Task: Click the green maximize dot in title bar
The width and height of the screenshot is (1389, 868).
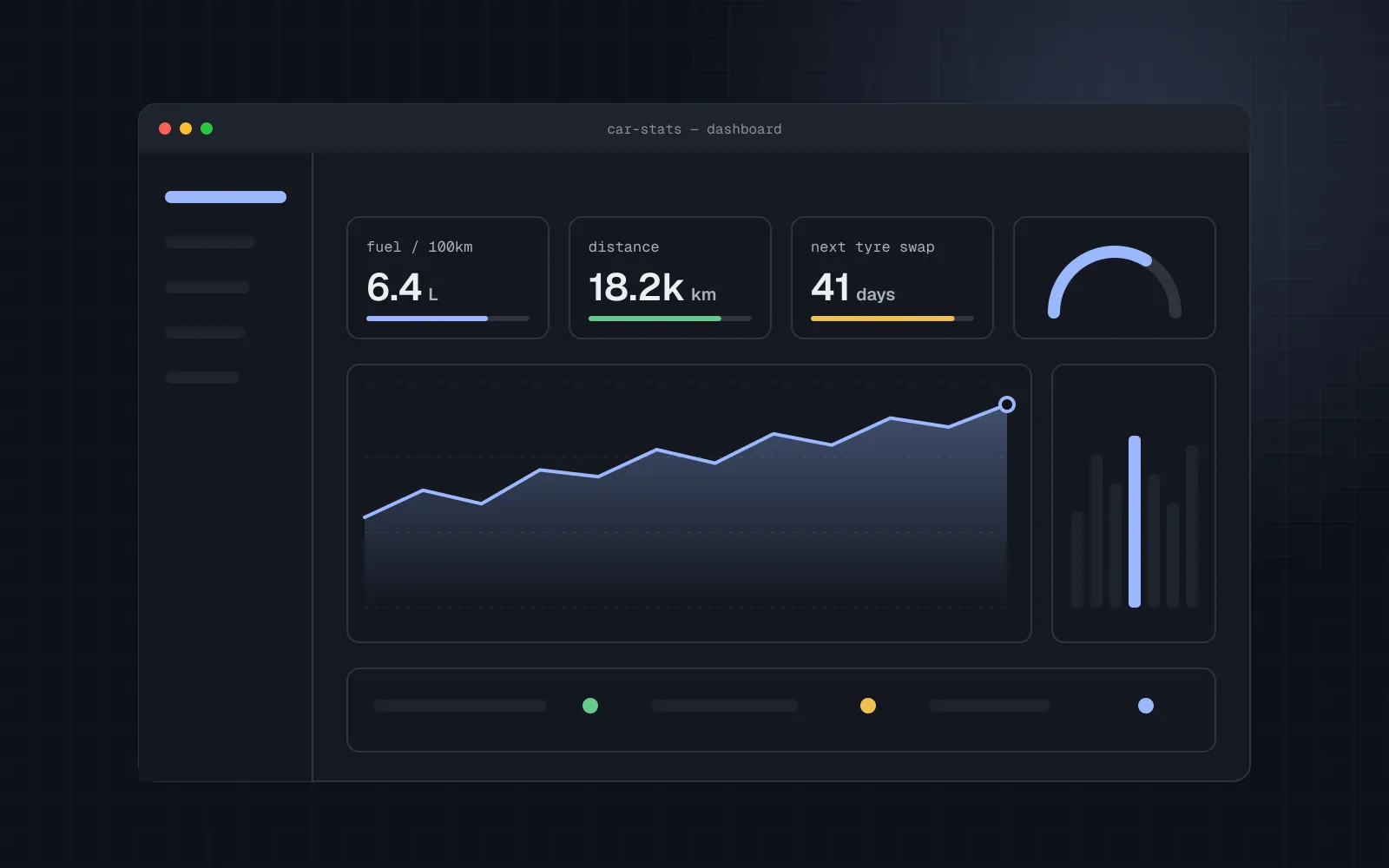Action: pyautogui.click(x=207, y=128)
